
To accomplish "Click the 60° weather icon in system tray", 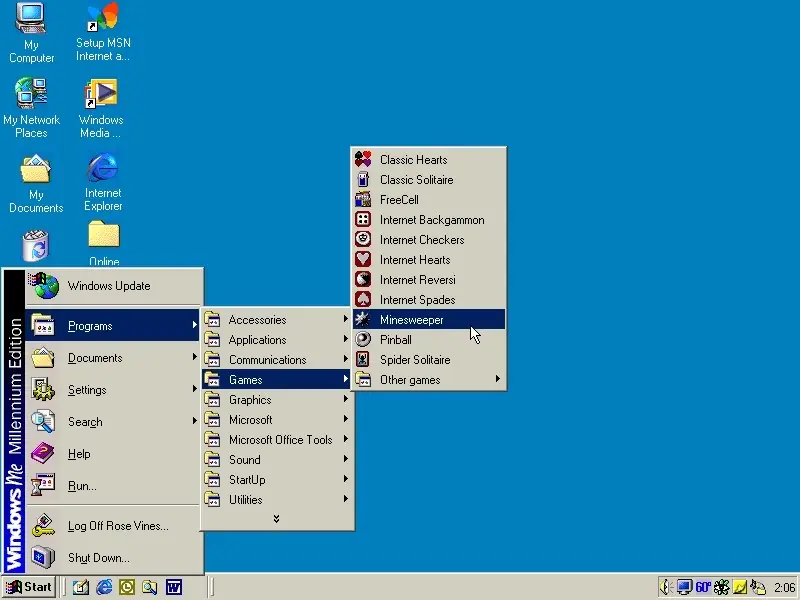I will pos(703,587).
